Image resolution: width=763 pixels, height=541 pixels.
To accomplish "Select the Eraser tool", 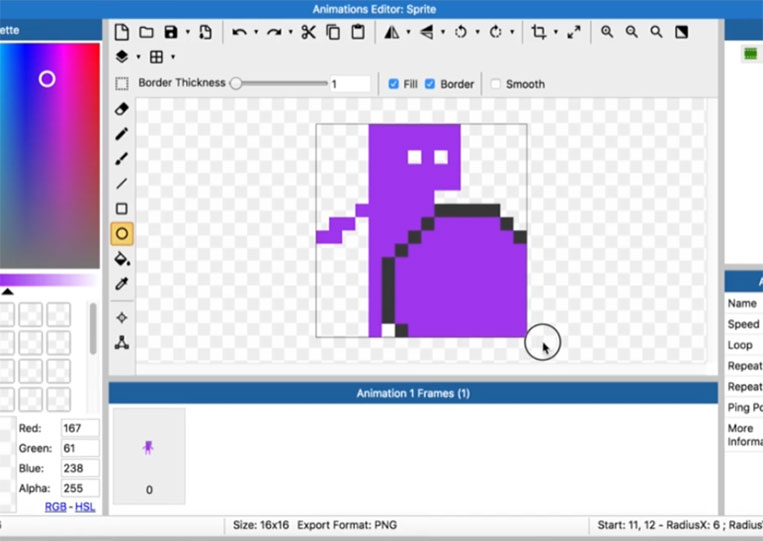I will tap(122, 109).
